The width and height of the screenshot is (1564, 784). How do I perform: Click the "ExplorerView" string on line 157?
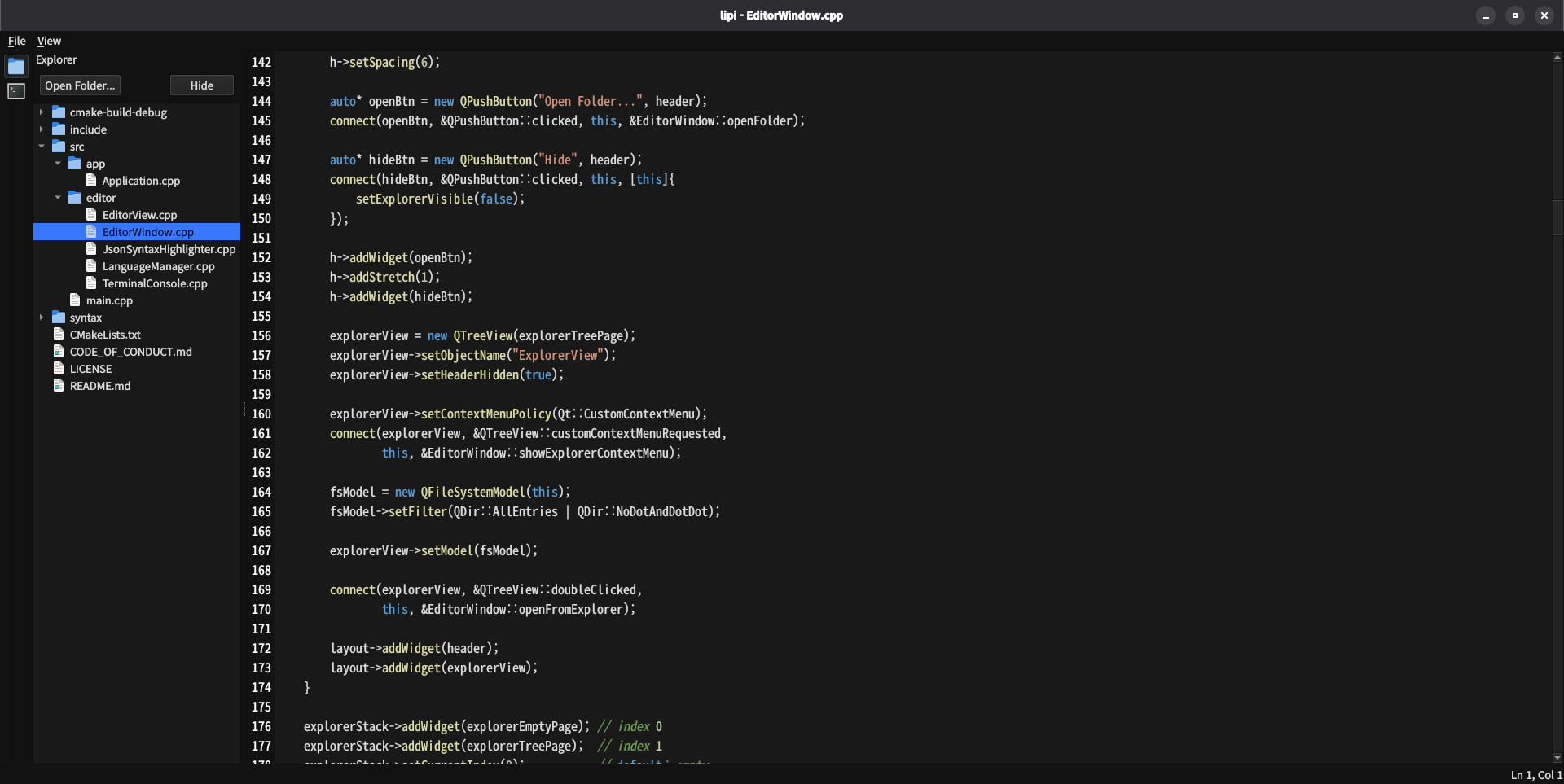click(x=557, y=355)
